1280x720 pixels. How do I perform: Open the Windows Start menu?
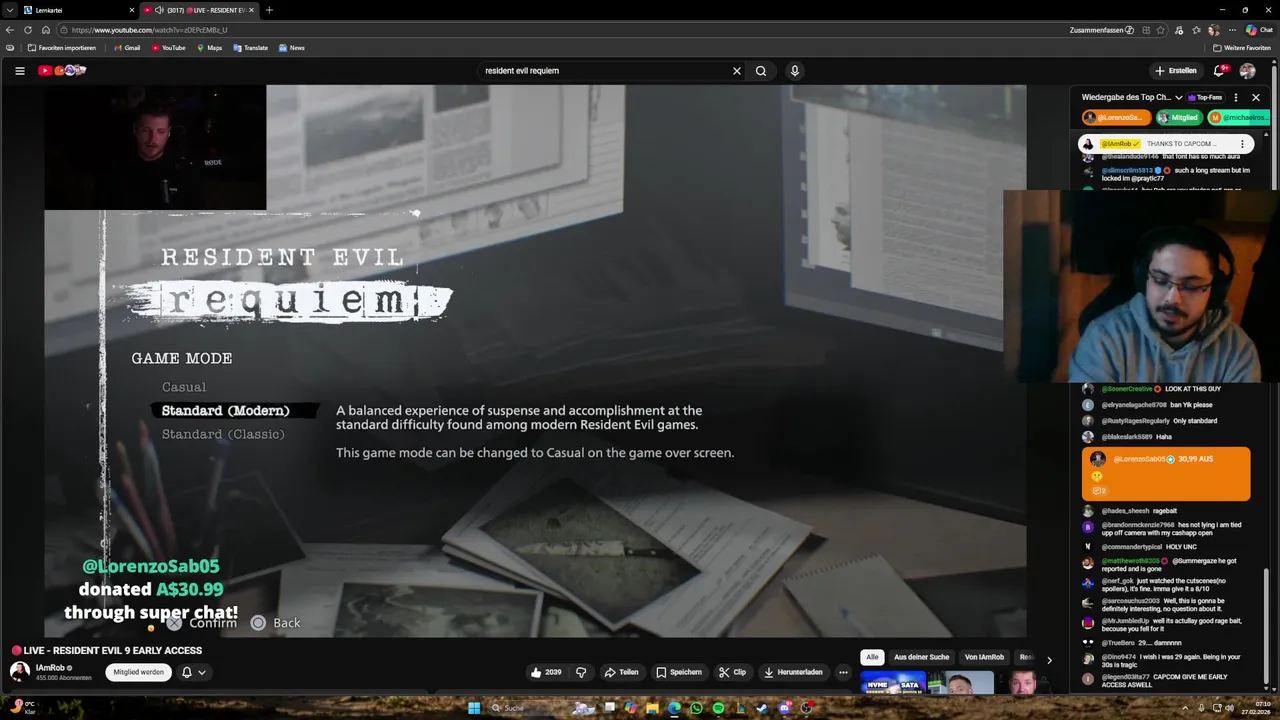coord(474,708)
